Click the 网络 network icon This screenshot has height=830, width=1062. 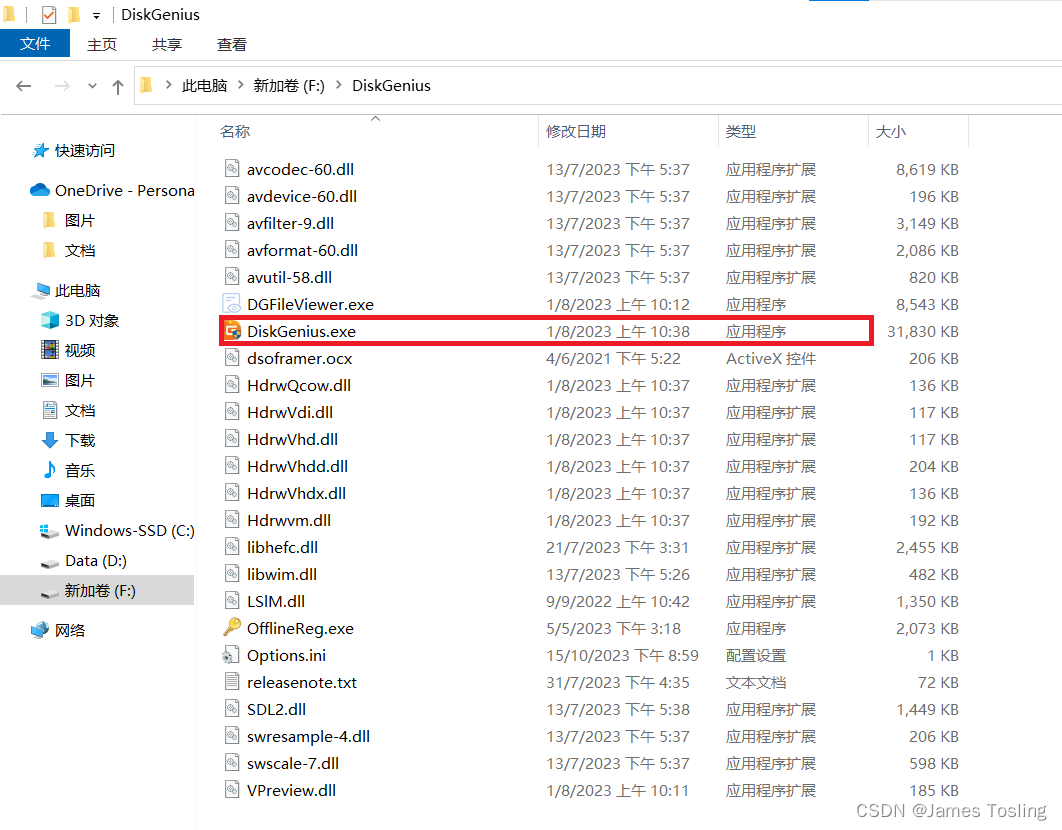pos(40,630)
